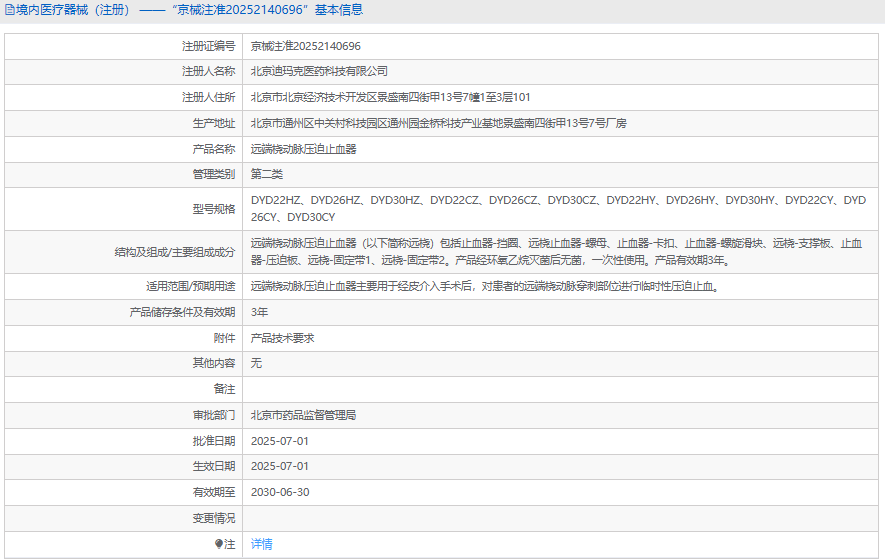
Task: Select the expiry date 2030-06-30
Action: pos(280,492)
